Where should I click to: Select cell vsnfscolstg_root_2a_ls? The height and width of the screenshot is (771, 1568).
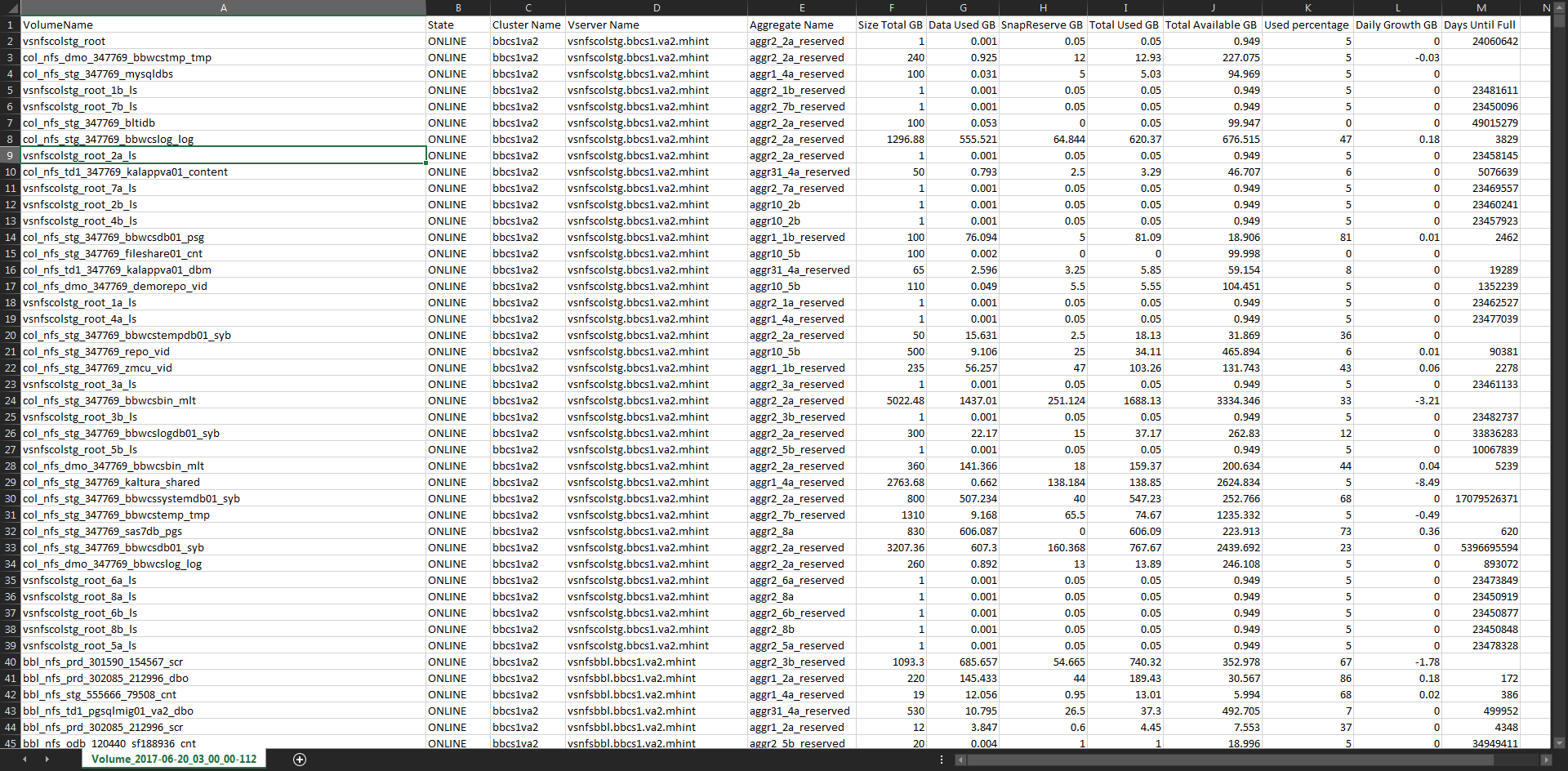pos(223,155)
